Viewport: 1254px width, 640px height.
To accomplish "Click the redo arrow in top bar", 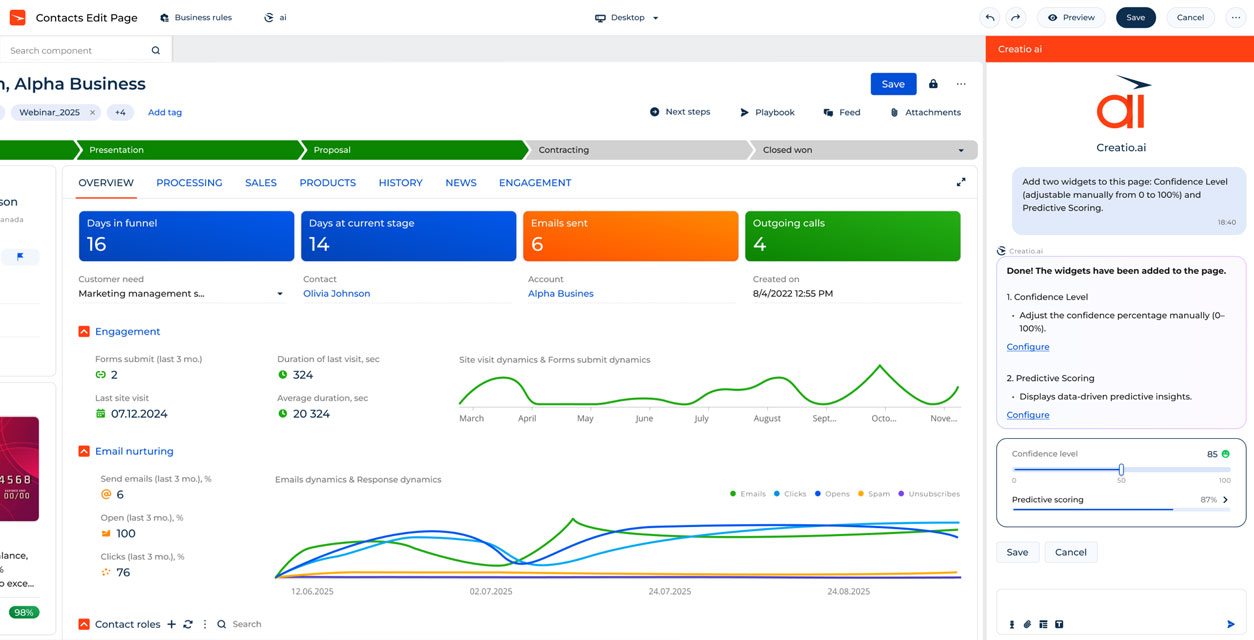I will [x=1015, y=17].
